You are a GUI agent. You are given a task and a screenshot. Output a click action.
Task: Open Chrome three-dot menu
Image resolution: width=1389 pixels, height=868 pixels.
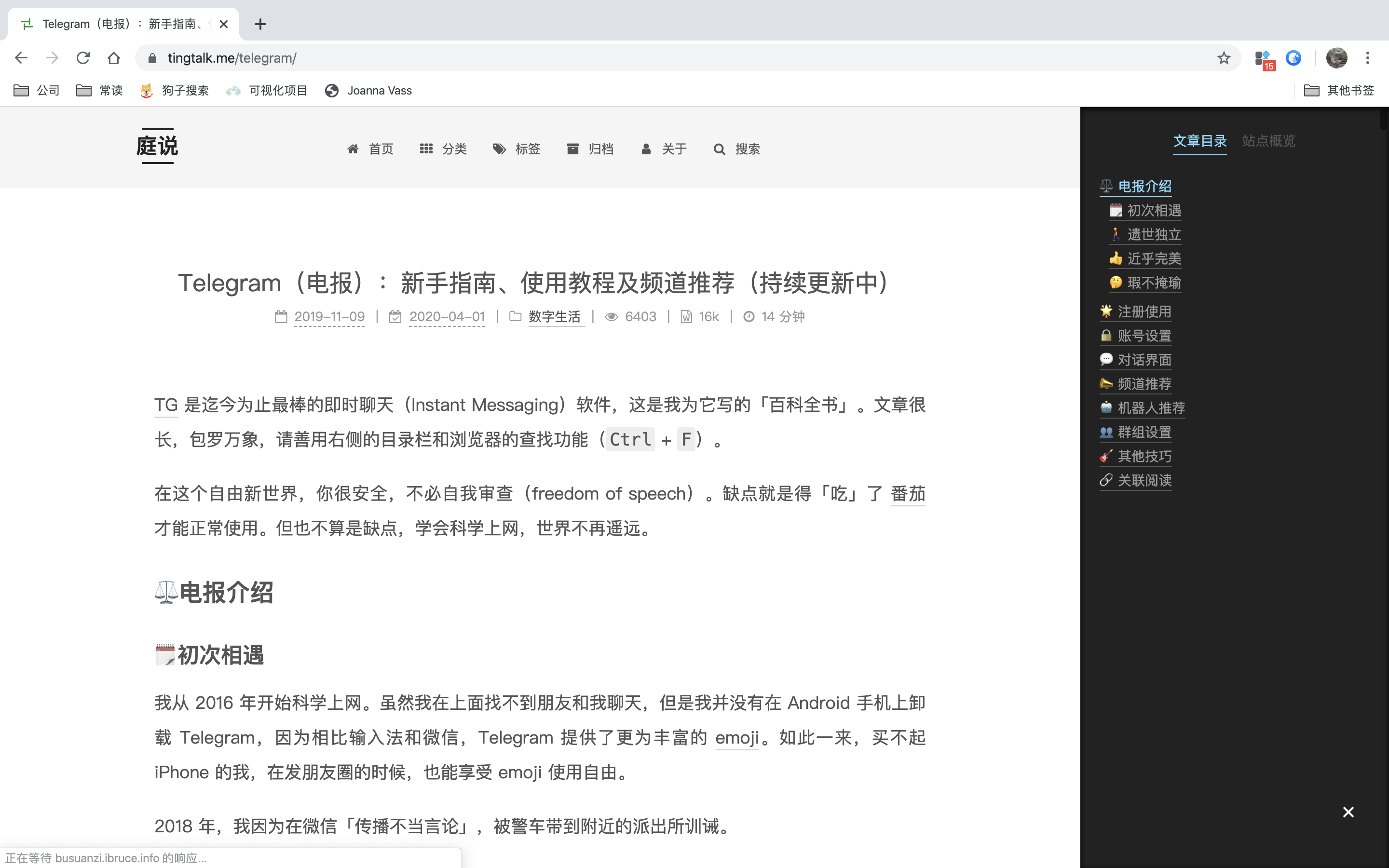(x=1368, y=58)
